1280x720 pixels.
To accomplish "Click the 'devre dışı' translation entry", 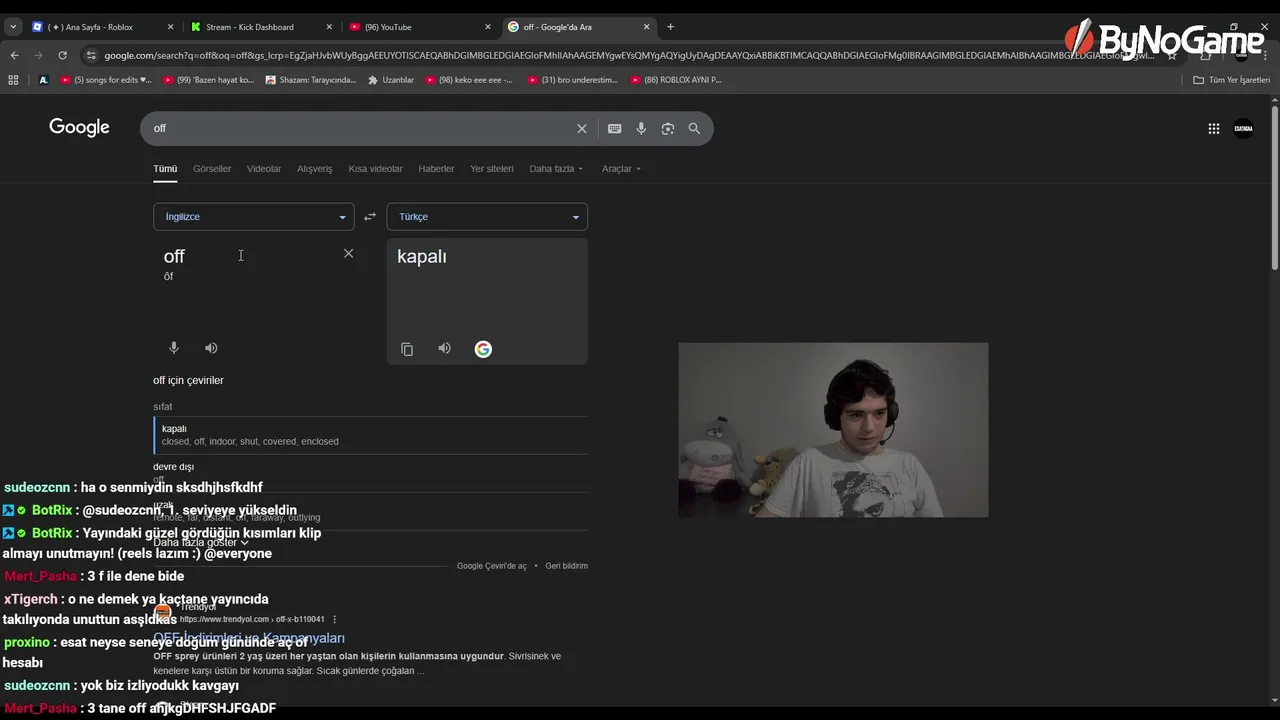I will (x=173, y=467).
